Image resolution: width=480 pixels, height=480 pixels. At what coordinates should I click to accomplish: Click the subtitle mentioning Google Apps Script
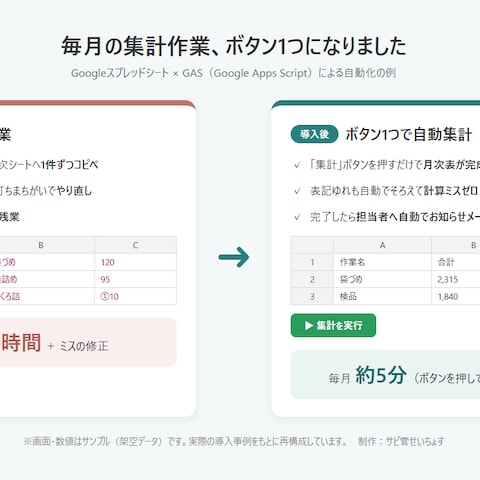pyautogui.click(x=234, y=73)
